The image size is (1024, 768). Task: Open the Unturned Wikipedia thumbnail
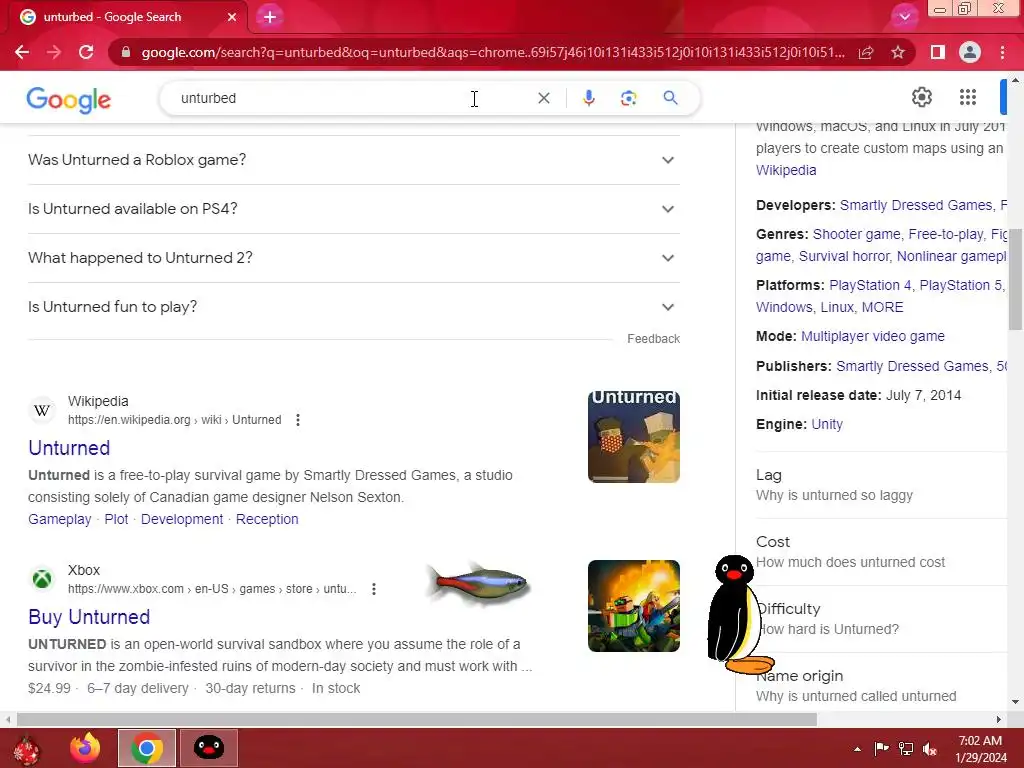[x=633, y=437]
